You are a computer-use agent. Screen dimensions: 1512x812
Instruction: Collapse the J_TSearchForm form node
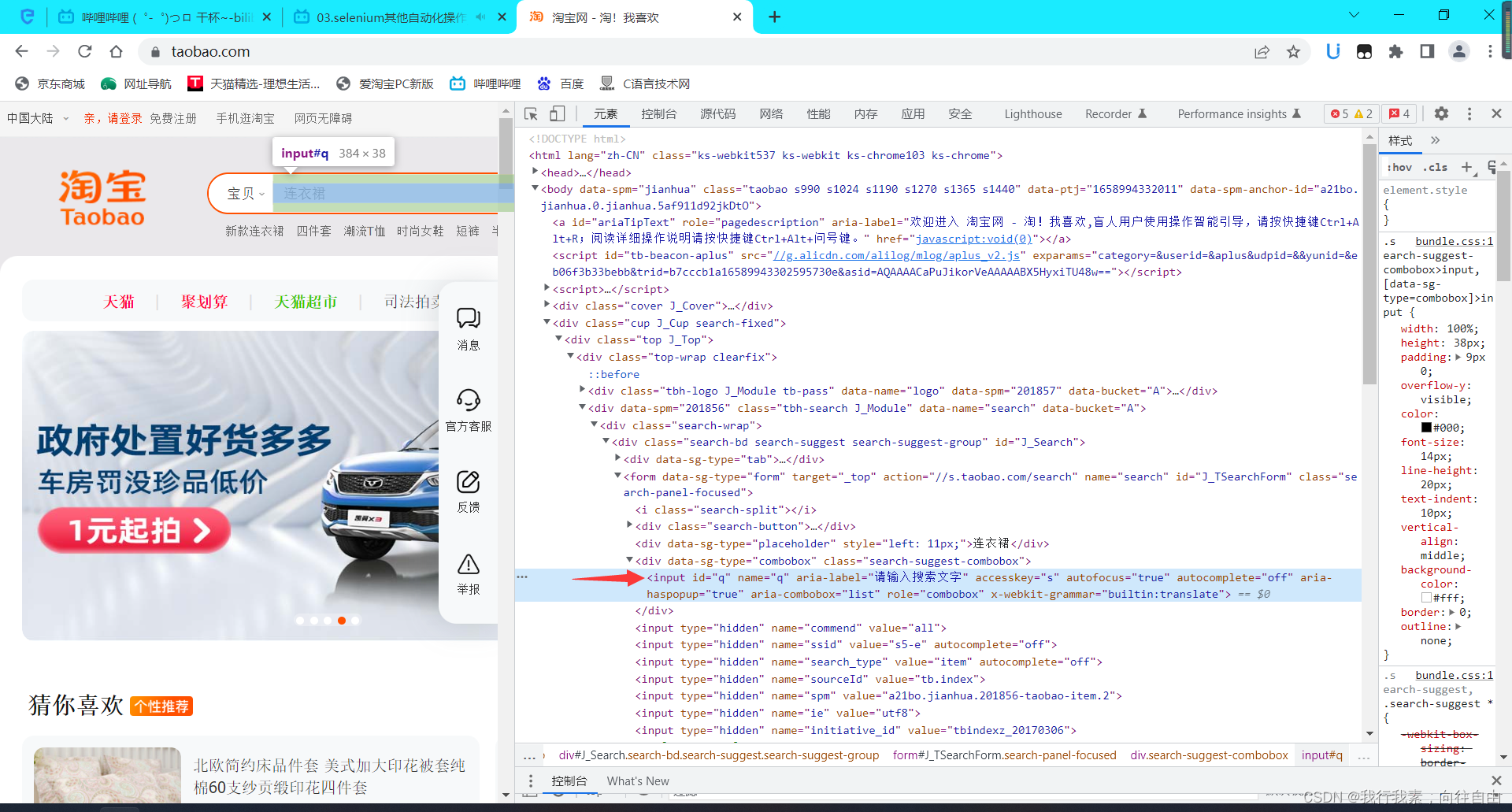pos(617,476)
